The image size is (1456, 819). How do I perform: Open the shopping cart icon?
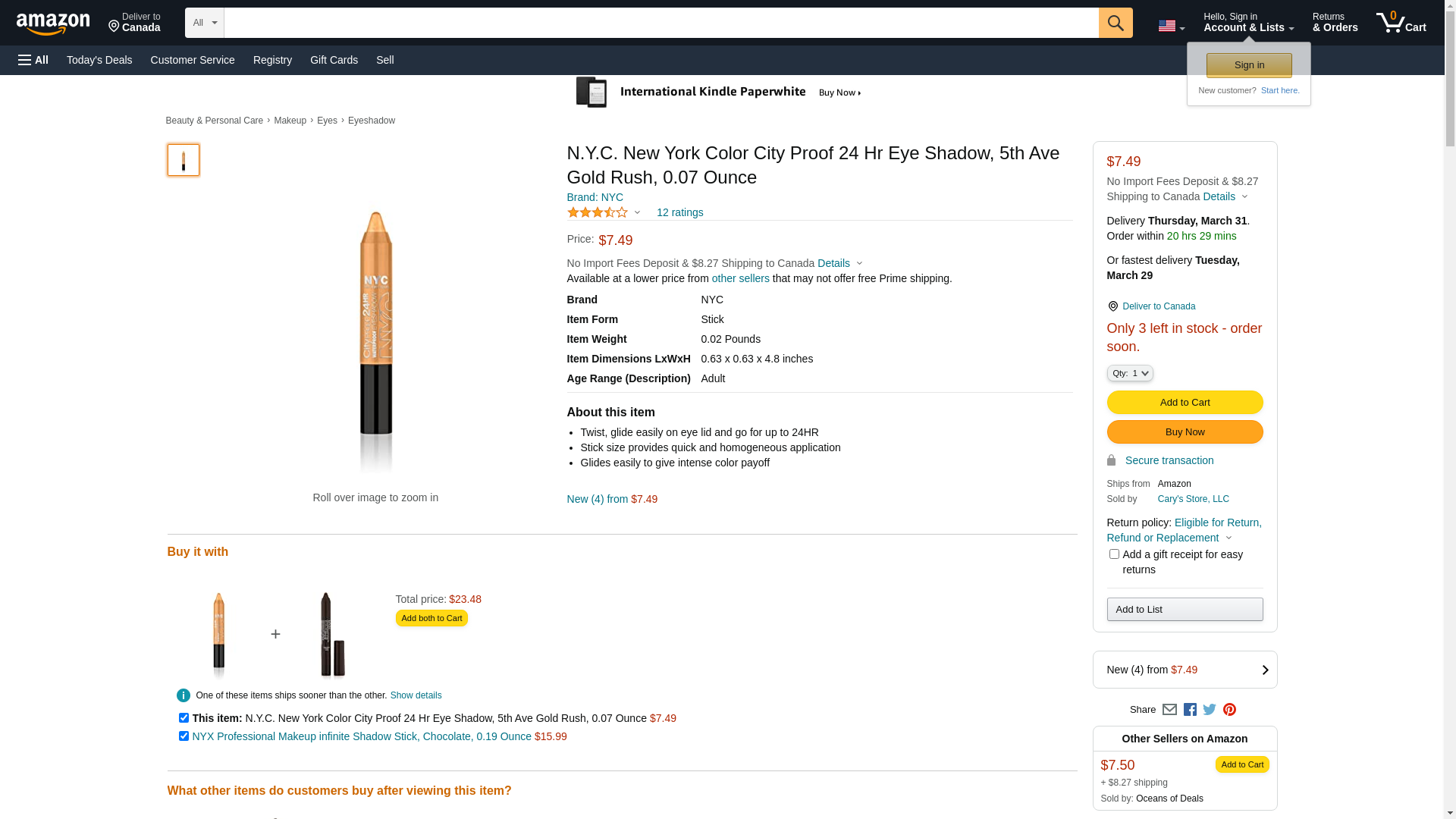click(1400, 23)
